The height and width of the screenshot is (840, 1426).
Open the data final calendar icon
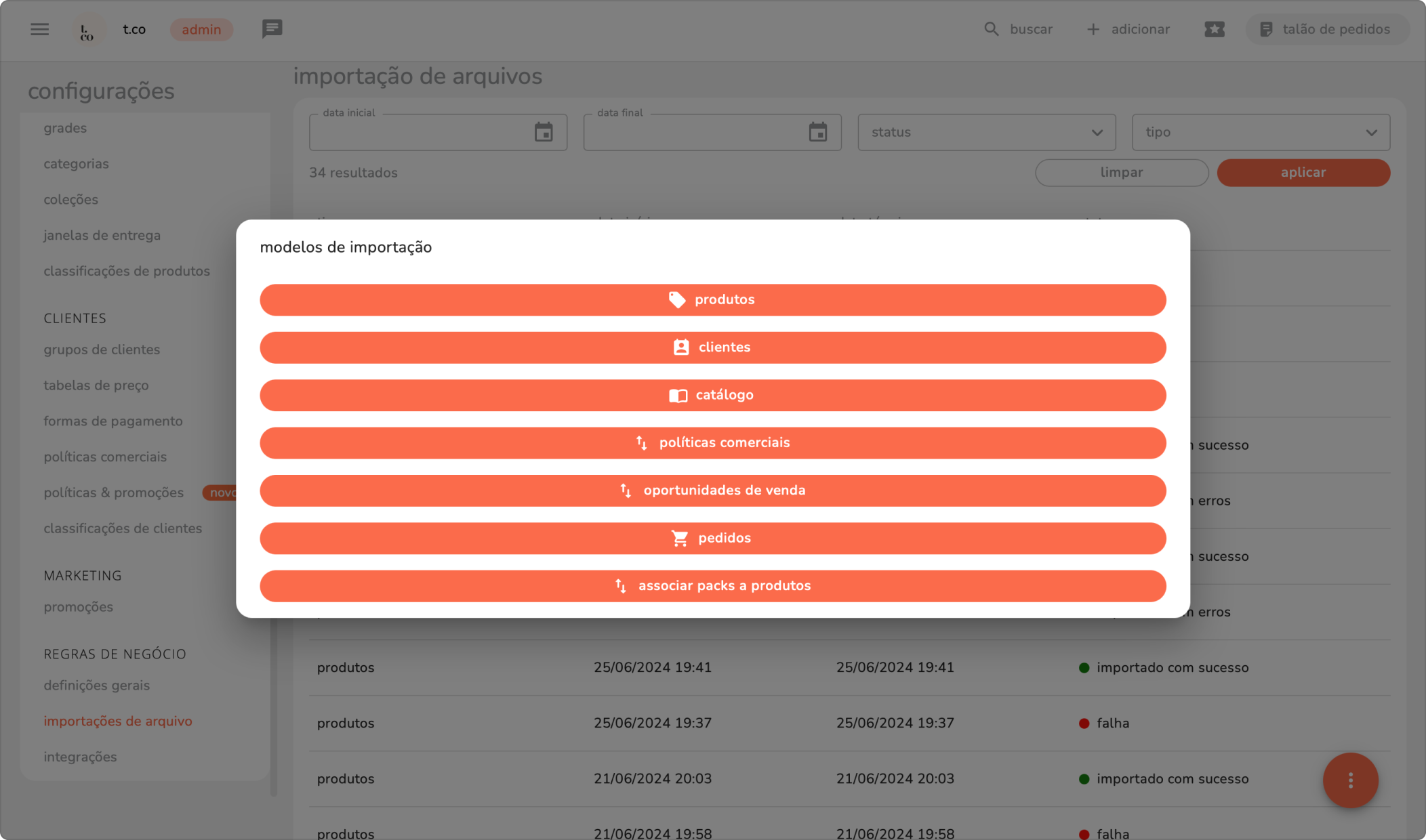click(x=818, y=132)
